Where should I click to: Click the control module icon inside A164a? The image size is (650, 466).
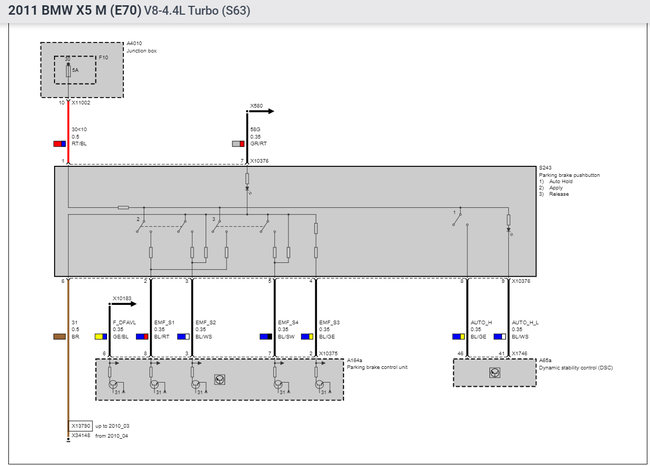point(220,379)
